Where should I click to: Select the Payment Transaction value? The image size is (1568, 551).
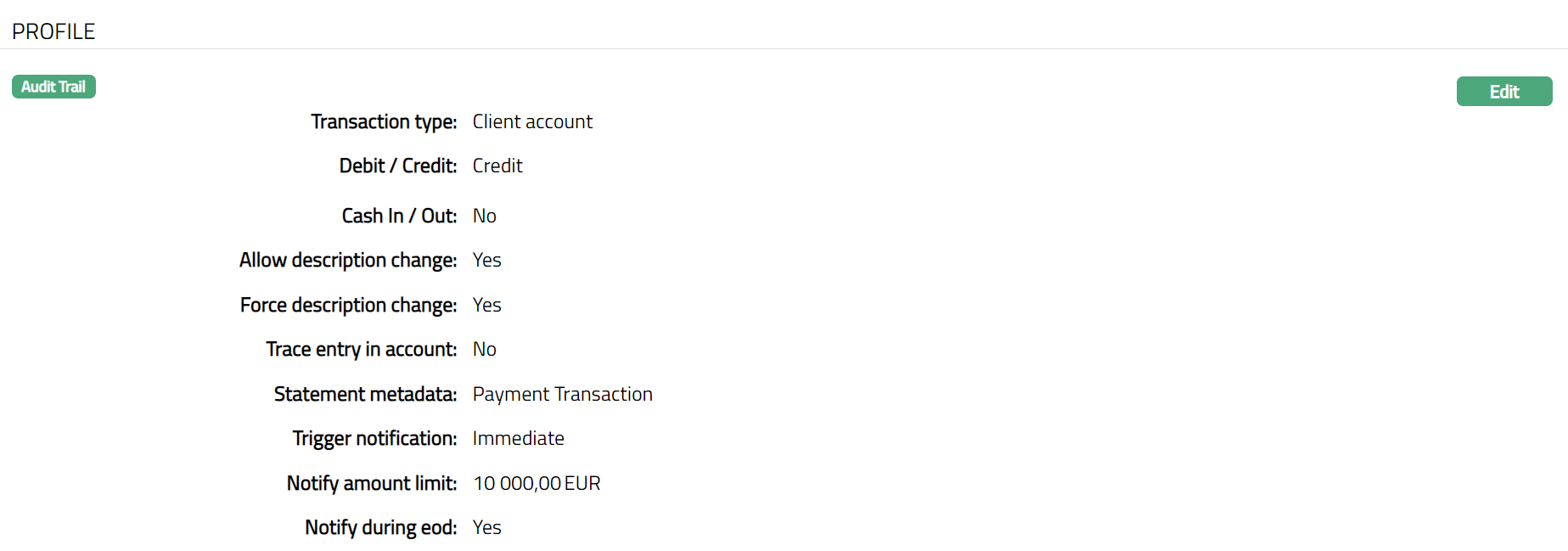(x=562, y=394)
